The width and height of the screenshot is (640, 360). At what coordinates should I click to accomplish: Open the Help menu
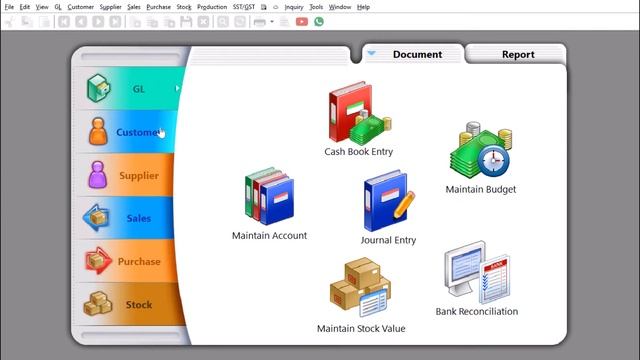point(363,7)
